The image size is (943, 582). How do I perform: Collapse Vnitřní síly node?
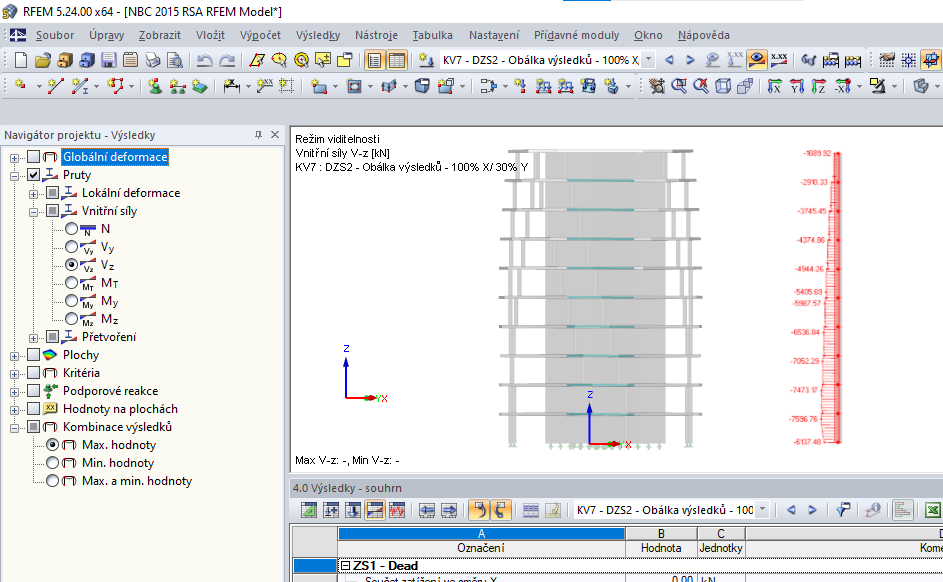point(34,212)
